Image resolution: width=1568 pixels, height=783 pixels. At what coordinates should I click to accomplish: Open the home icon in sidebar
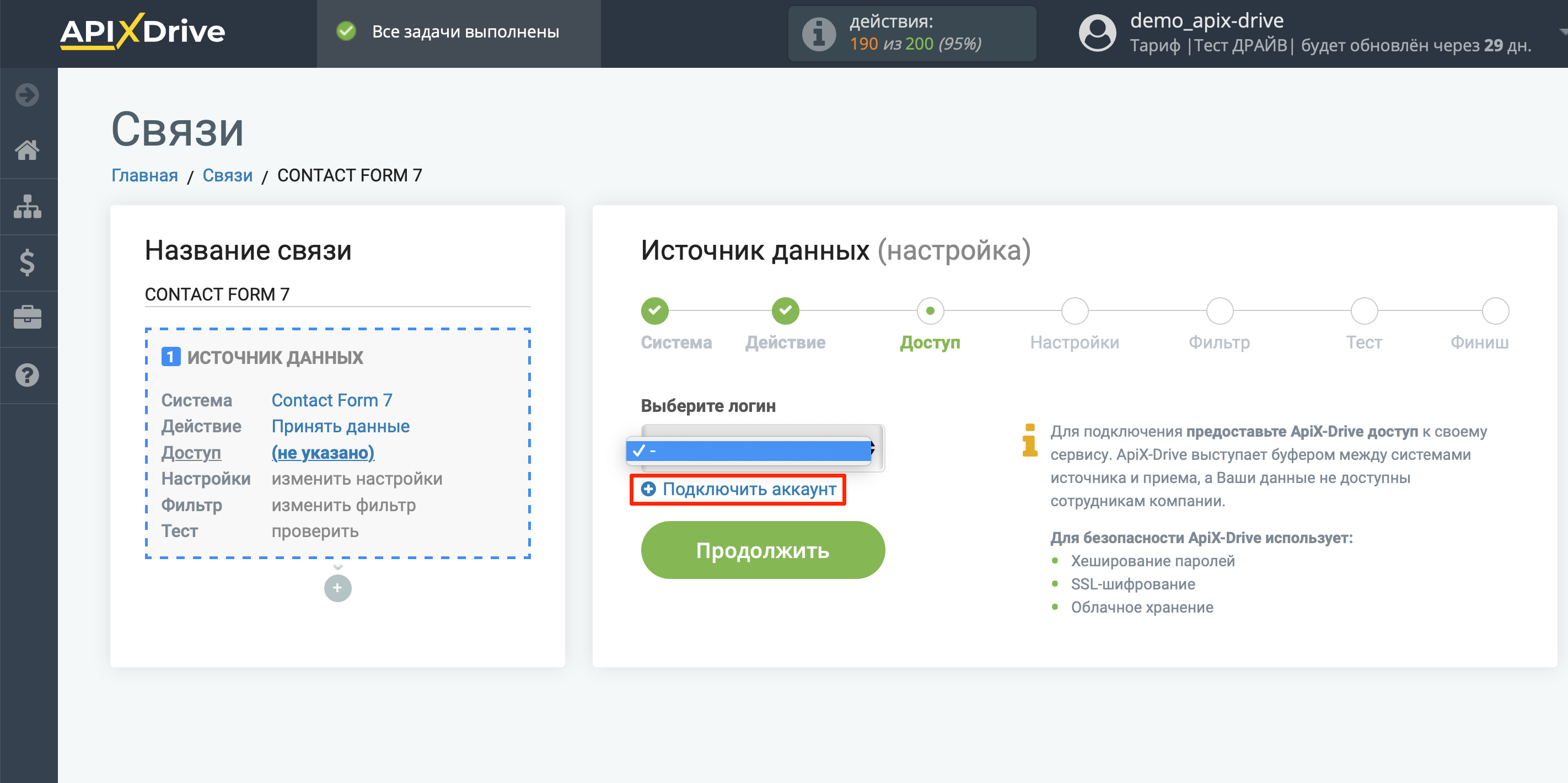coord(28,150)
